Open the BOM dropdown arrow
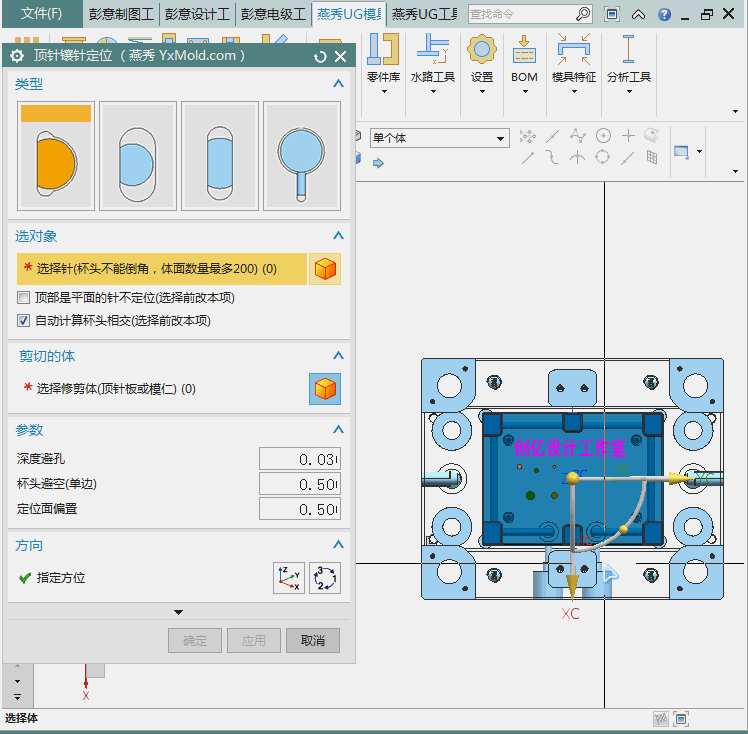The image size is (748, 734). pyautogui.click(x=525, y=92)
